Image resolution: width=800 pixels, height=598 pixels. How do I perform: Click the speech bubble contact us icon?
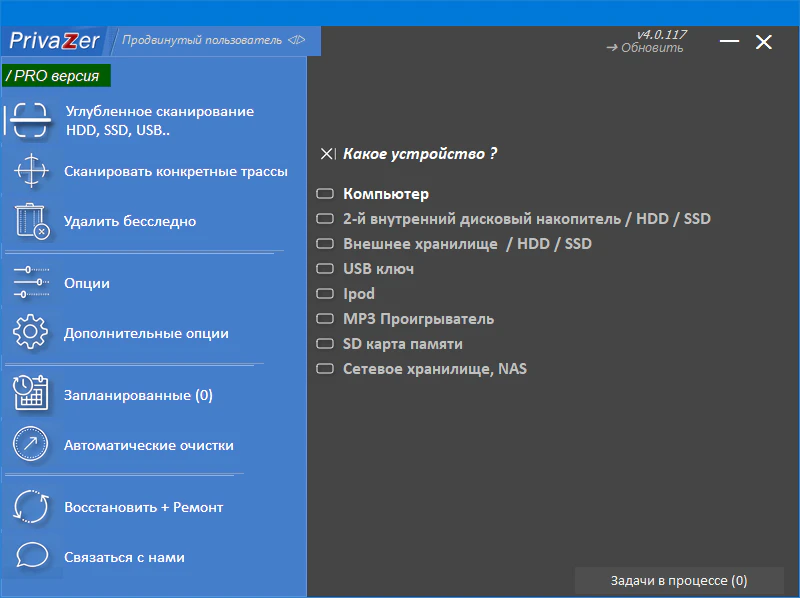[31, 557]
